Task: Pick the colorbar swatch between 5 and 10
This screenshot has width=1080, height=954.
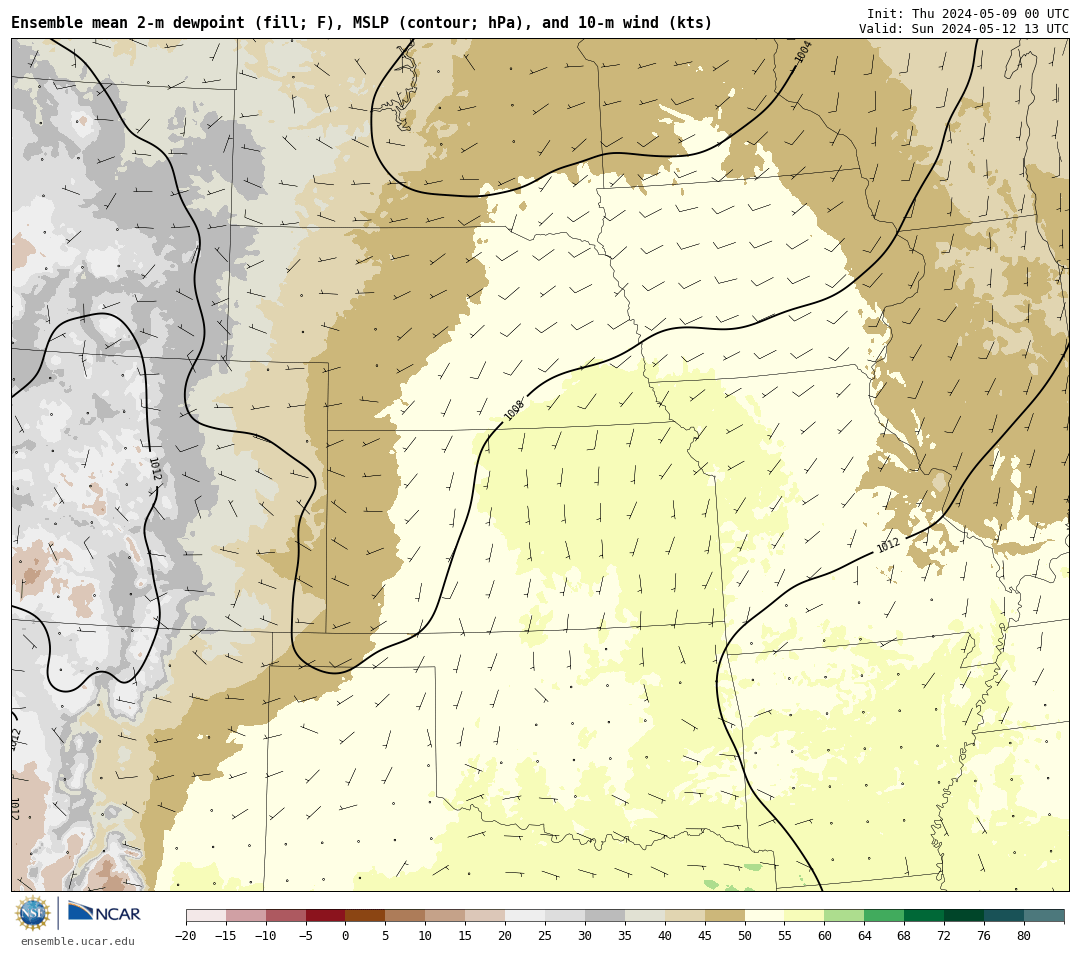Action: (x=406, y=916)
